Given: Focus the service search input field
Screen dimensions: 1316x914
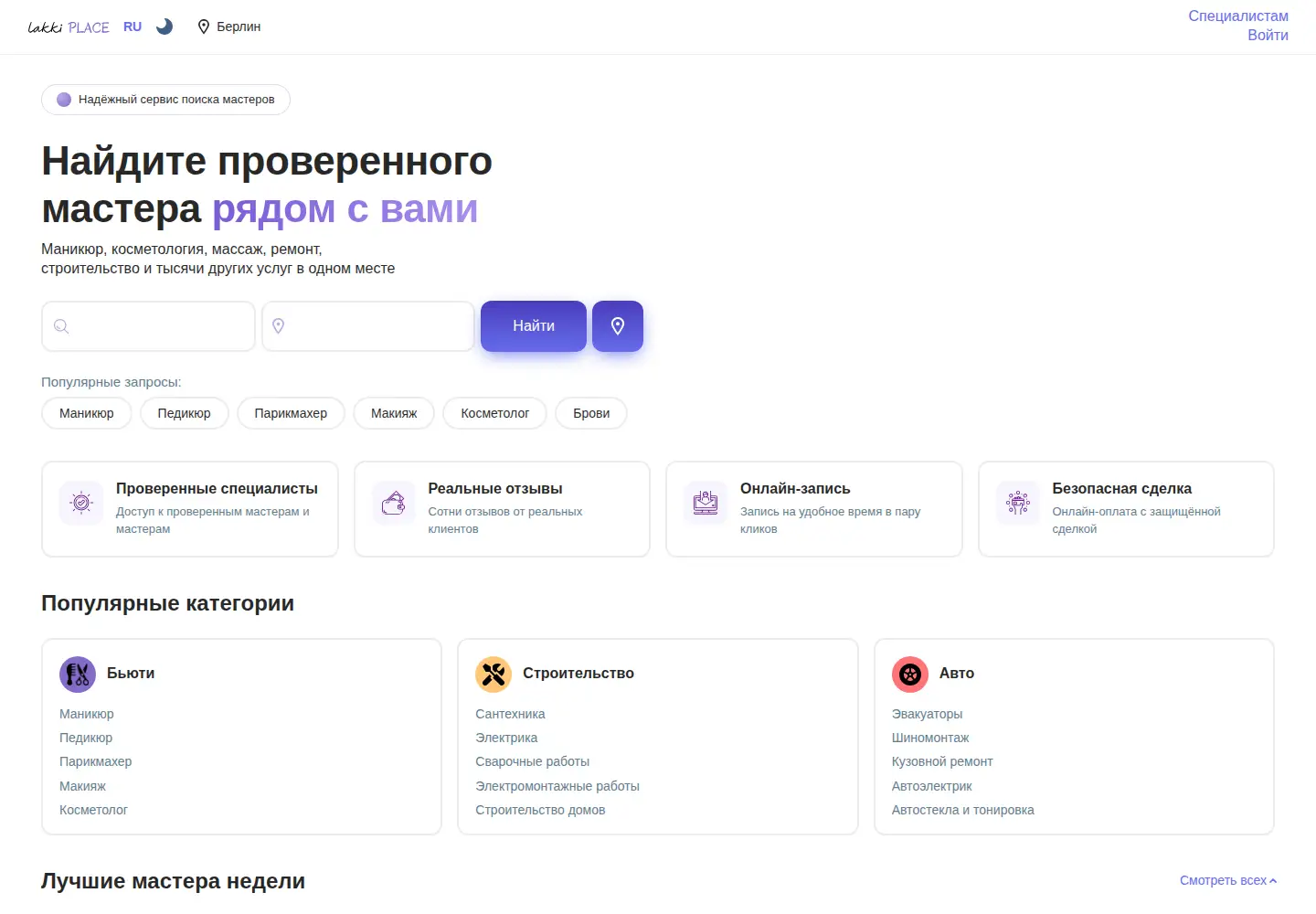Looking at the screenshot, I should click(148, 326).
